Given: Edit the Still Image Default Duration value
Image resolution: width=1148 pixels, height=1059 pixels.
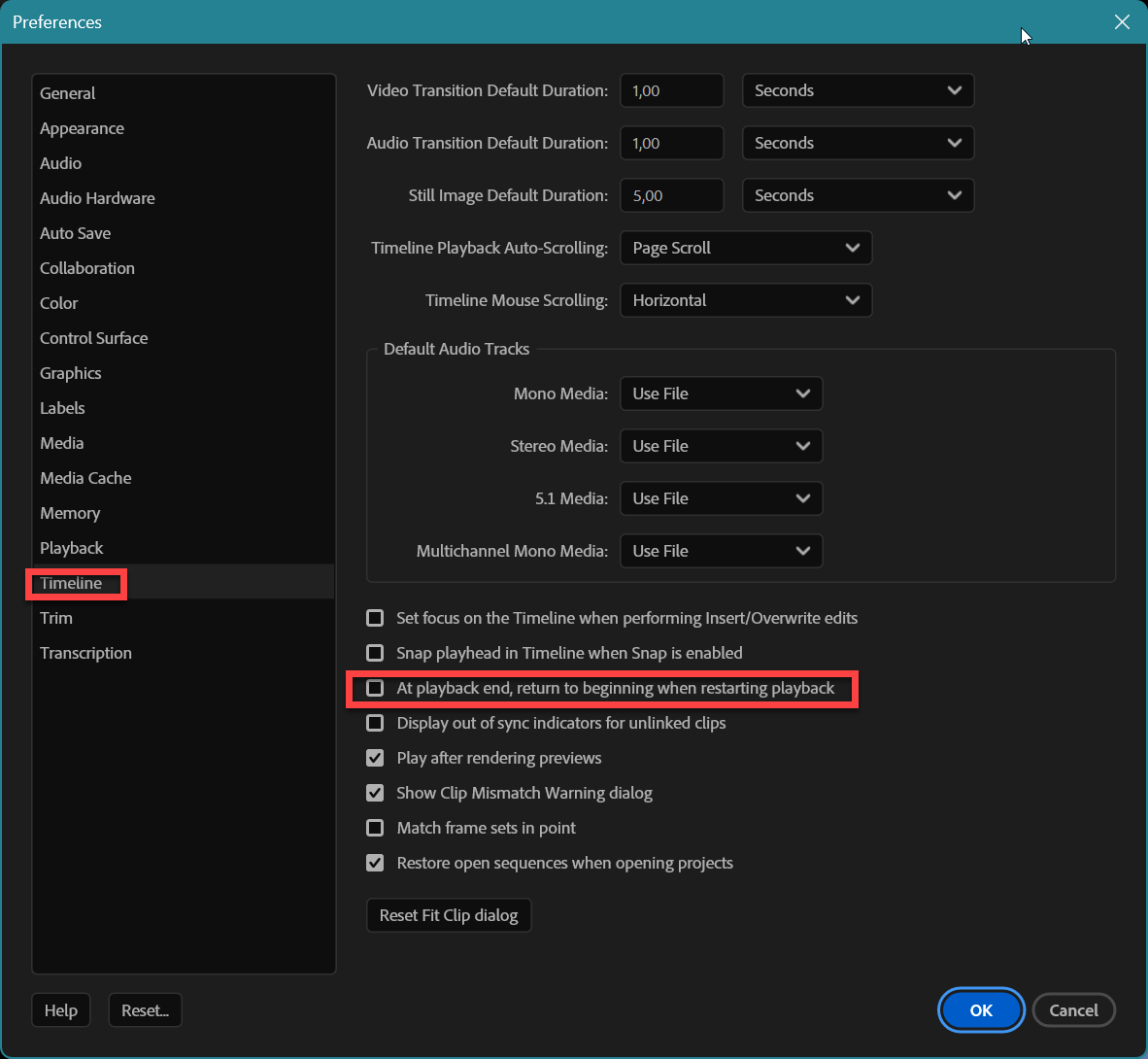Looking at the screenshot, I should tap(671, 195).
